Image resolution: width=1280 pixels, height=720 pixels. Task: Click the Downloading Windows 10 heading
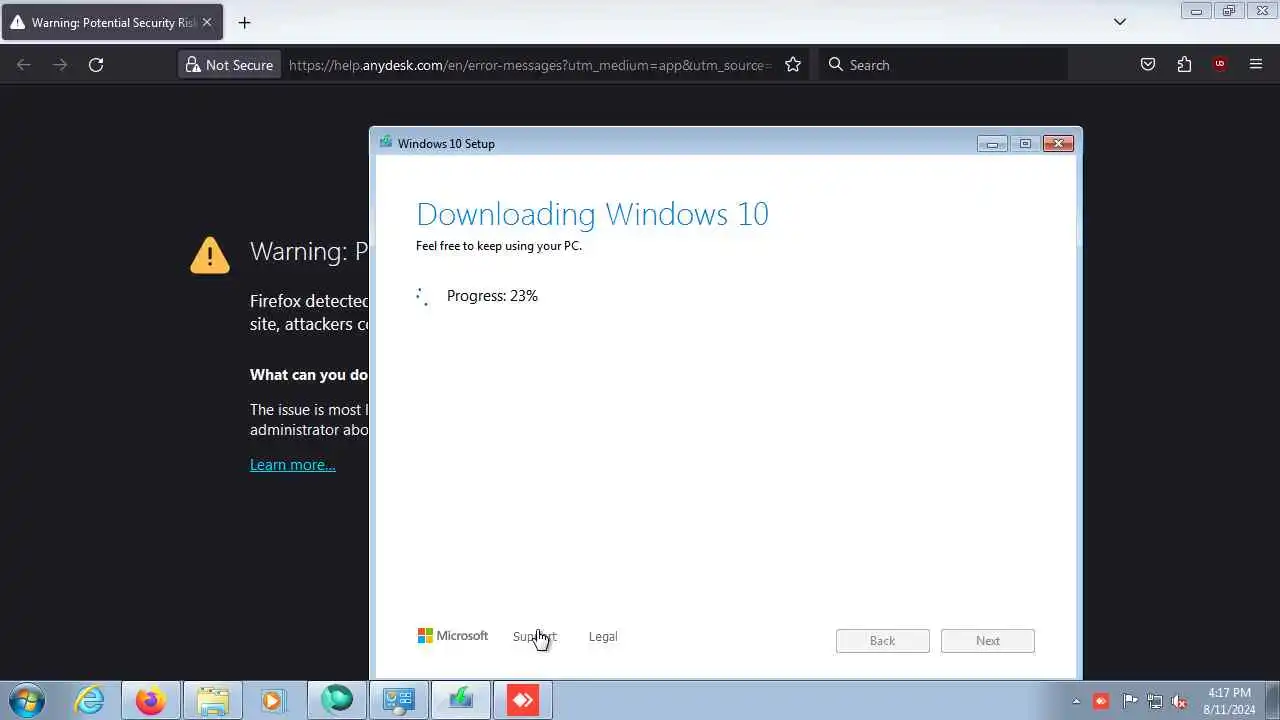(592, 214)
